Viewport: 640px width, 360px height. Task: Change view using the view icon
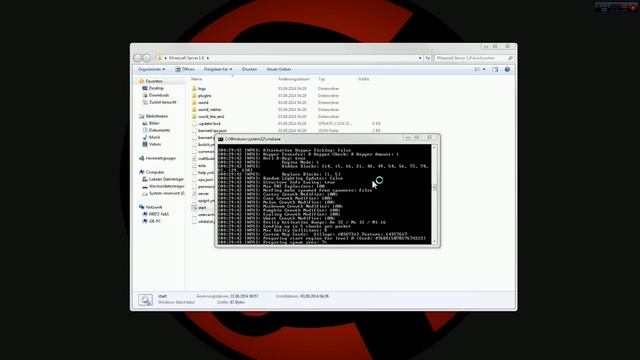477,69
